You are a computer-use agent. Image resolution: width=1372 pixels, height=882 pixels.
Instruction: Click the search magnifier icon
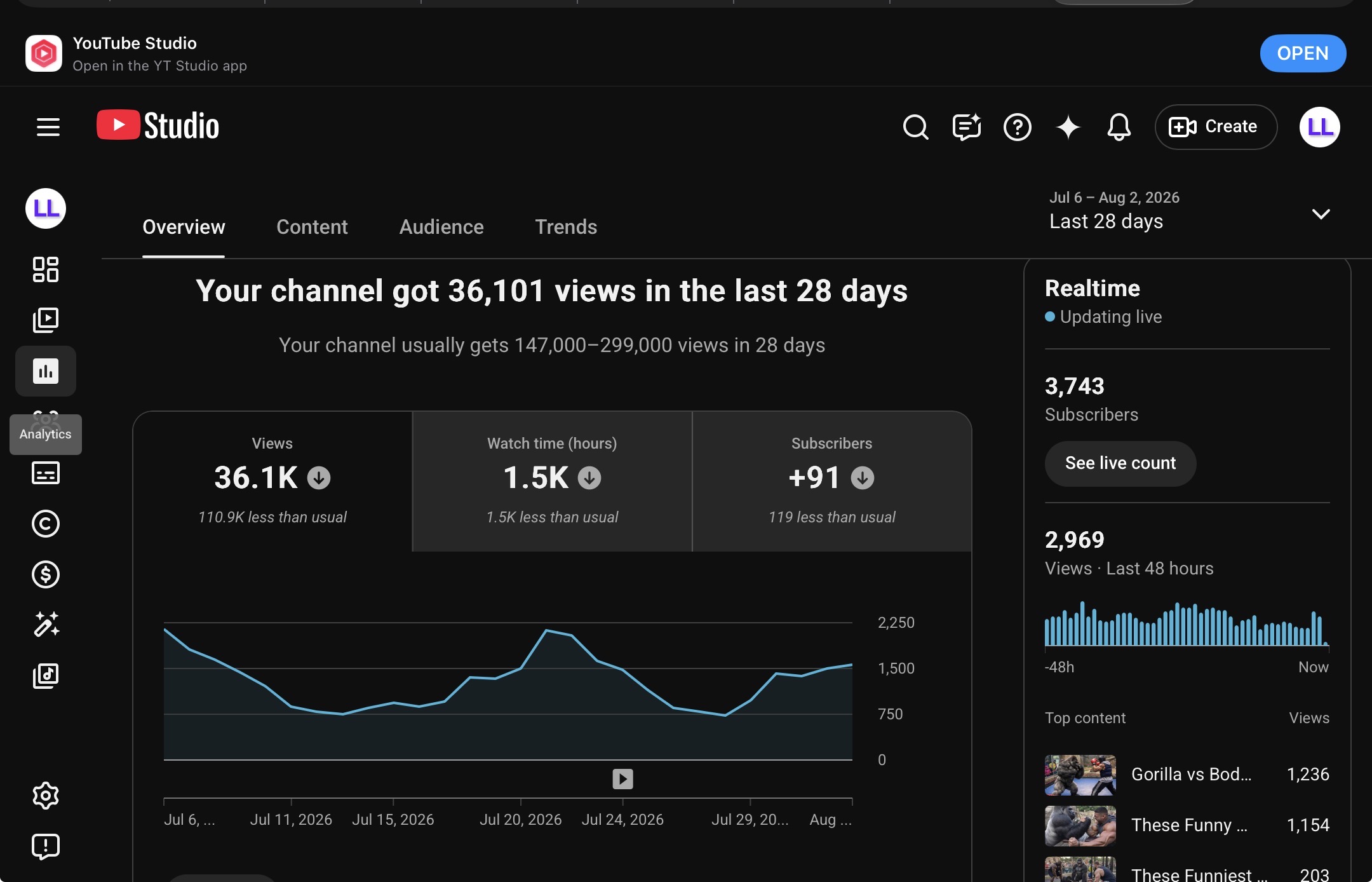tap(915, 127)
